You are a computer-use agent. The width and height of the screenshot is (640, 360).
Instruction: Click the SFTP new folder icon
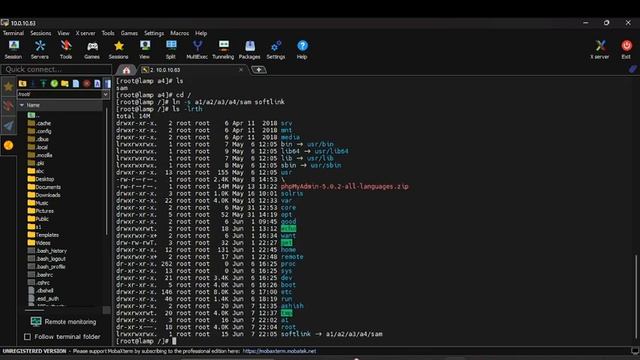pos(64,83)
